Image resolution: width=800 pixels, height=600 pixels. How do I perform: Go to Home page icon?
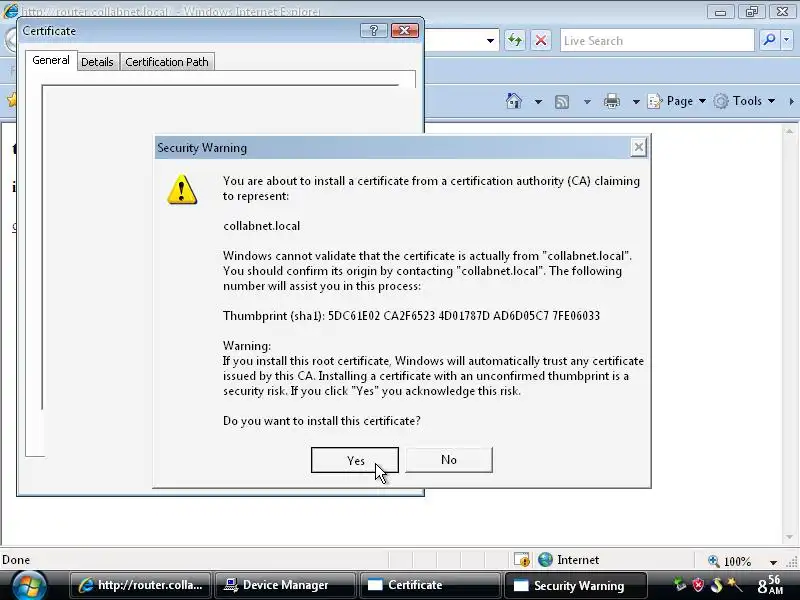[514, 101]
